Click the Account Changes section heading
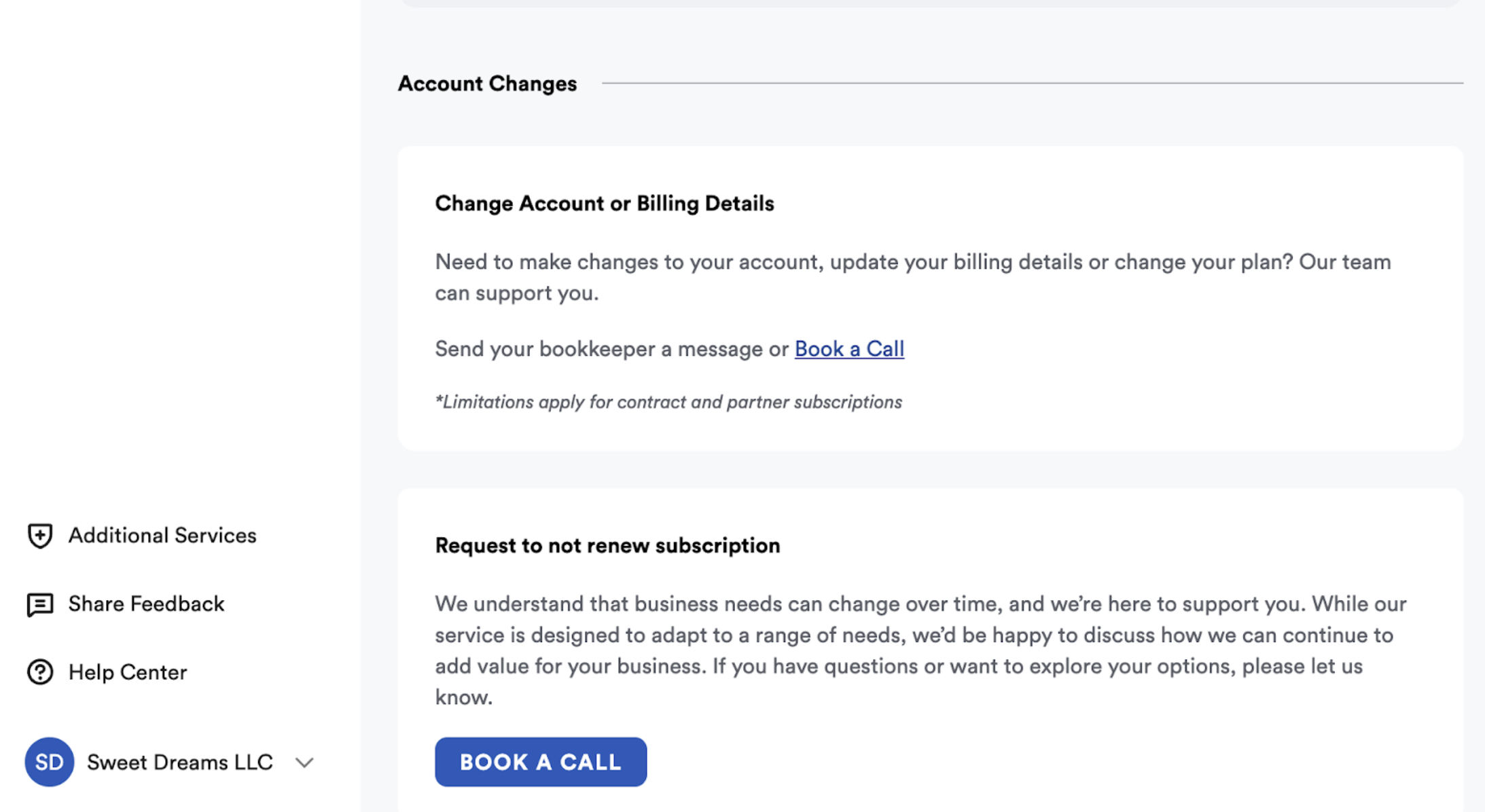 pyautogui.click(x=487, y=84)
